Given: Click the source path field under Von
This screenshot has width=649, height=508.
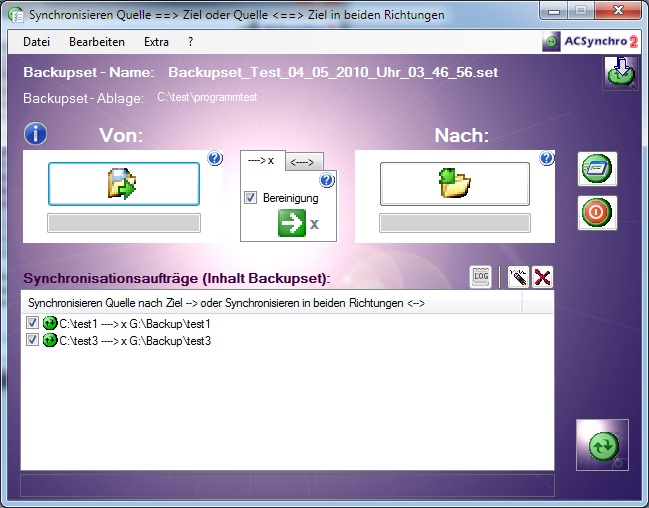Looking at the screenshot, I should point(124,224).
